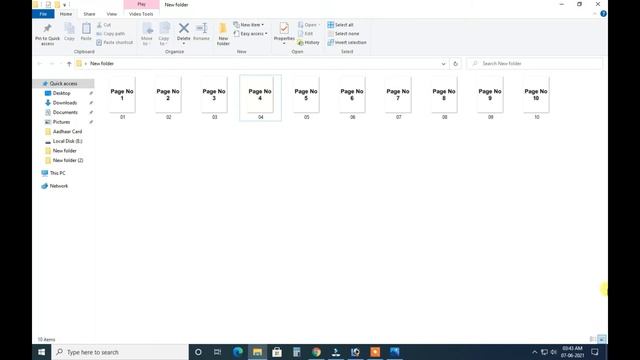
Task: Open the Explorer help icon
Action: coord(603,14)
